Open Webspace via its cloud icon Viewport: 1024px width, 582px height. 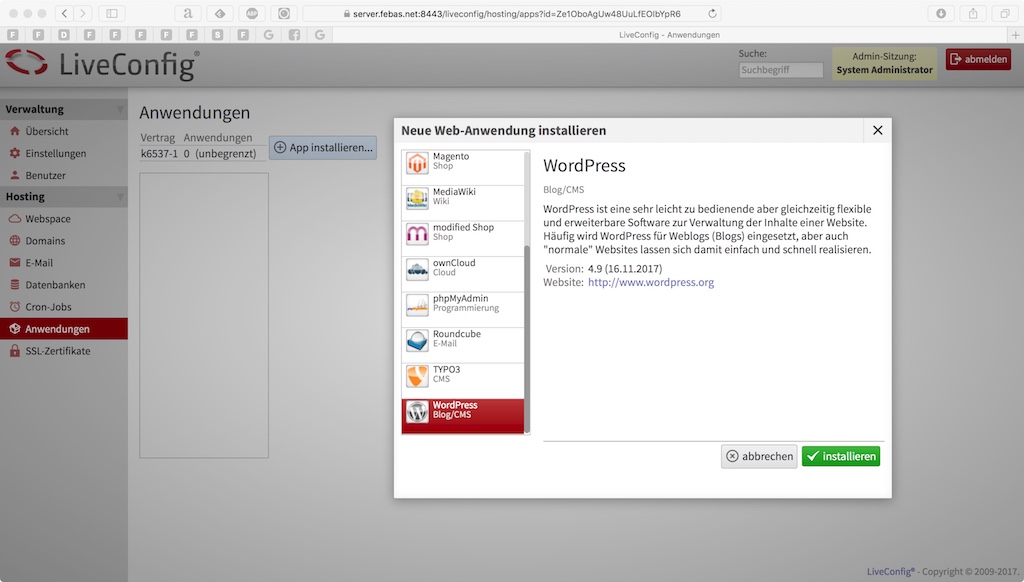(14, 219)
